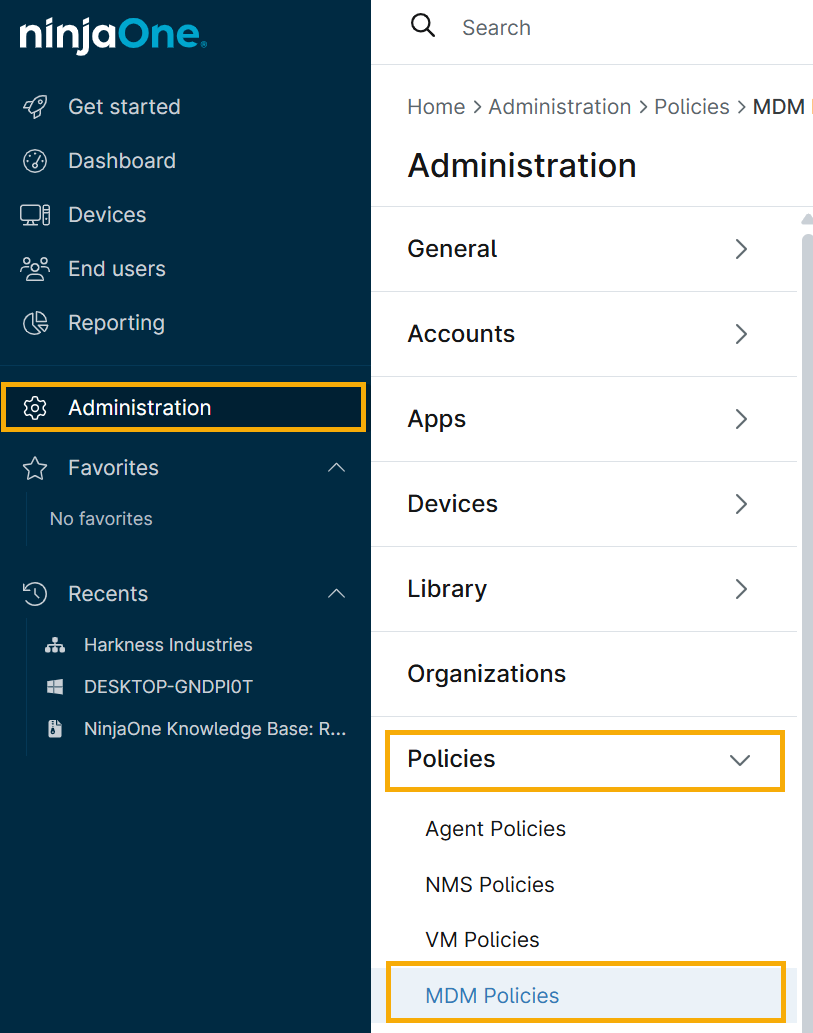
Task: Click the search magnifier icon
Action: click(x=423, y=27)
